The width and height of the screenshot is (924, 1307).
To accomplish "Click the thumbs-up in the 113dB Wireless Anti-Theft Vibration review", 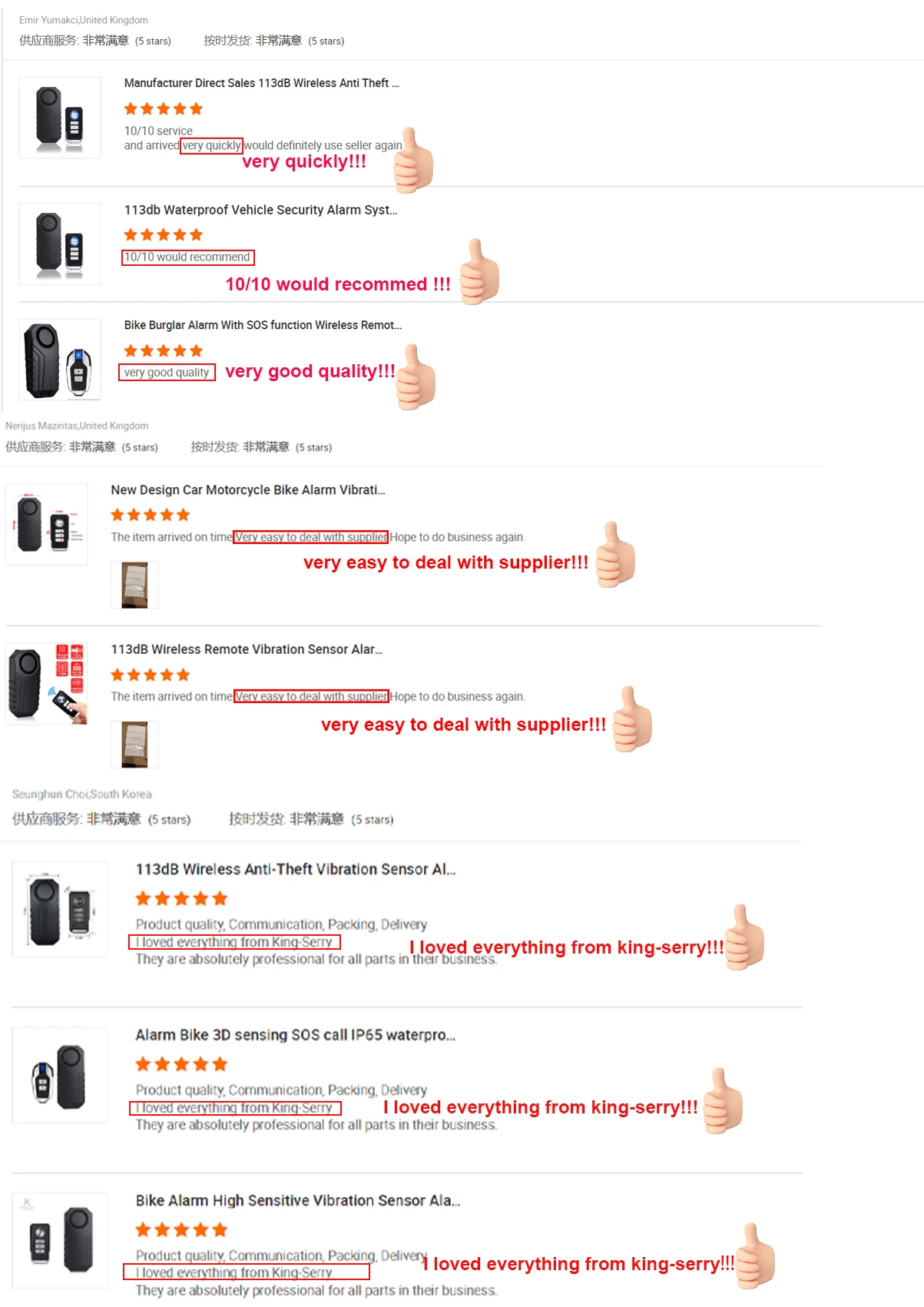I will point(744,937).
